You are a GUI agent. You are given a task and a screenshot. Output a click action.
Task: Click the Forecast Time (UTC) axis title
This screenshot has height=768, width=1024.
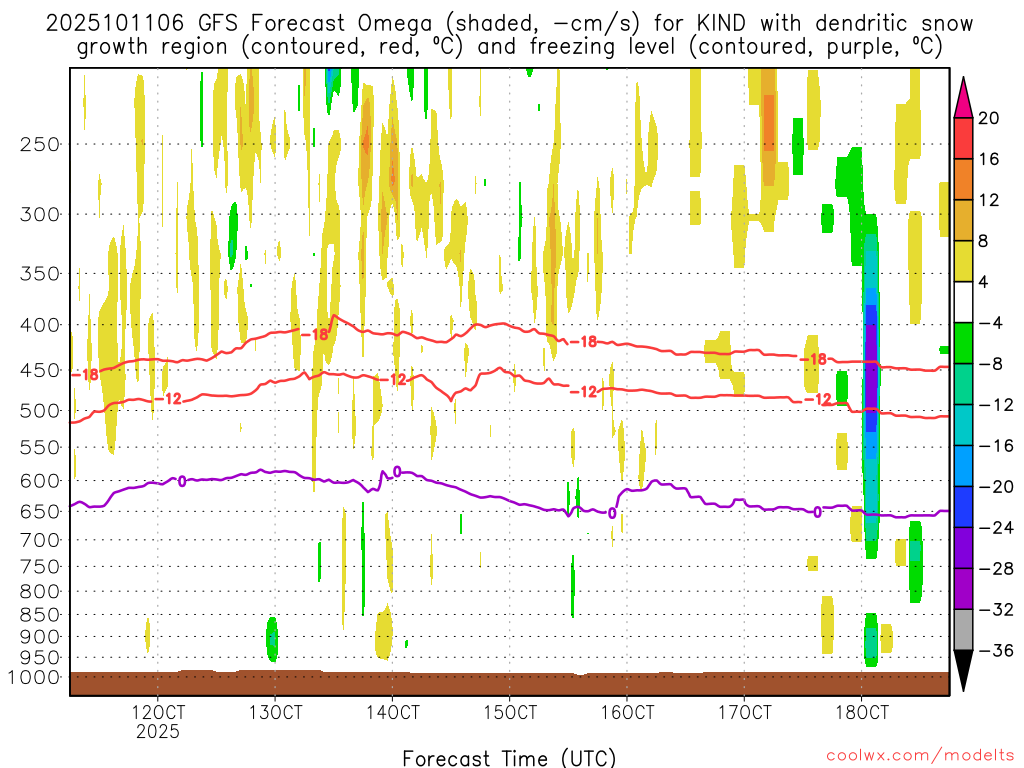coord(509,758)
